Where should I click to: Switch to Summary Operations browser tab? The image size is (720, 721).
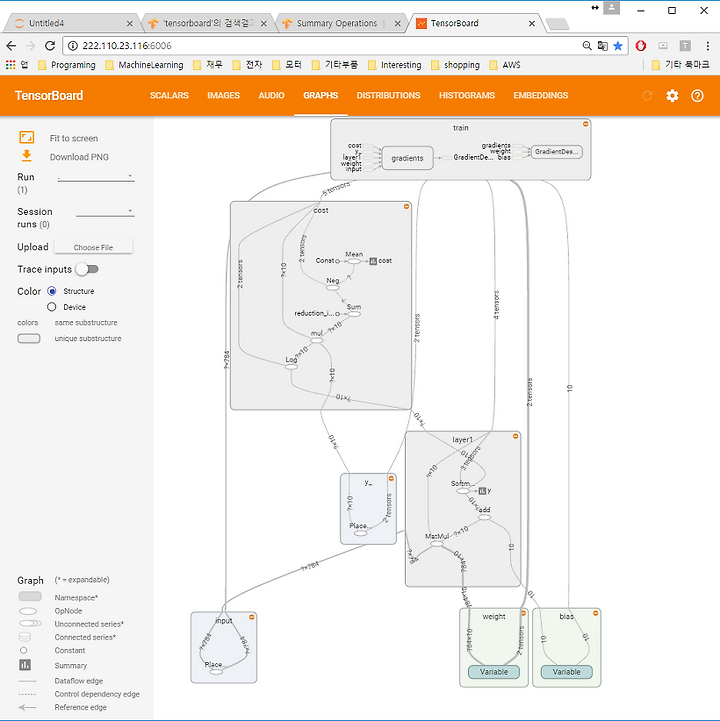[340, 23]
